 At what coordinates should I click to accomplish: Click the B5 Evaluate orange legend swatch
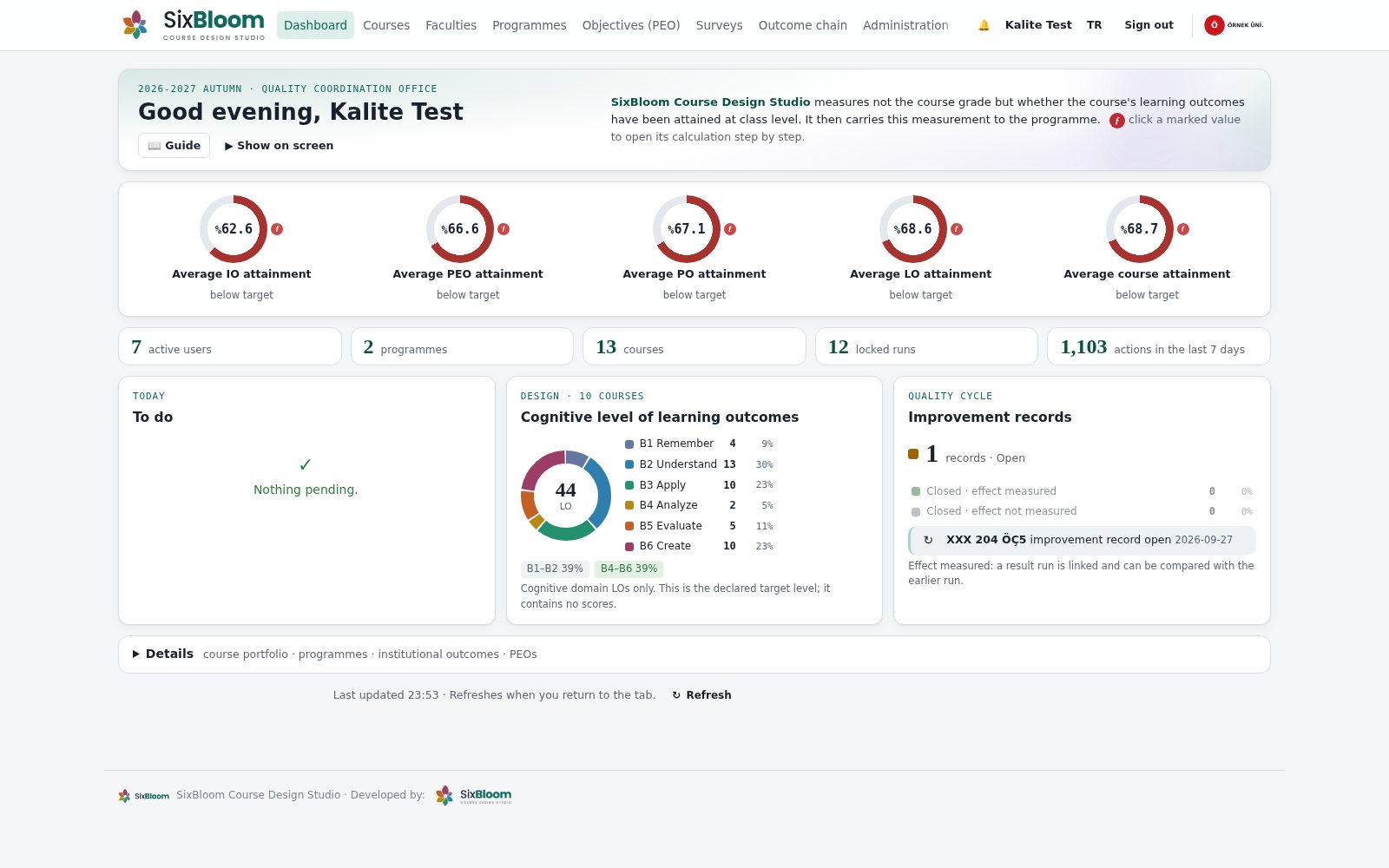click(x=629, y=526)
